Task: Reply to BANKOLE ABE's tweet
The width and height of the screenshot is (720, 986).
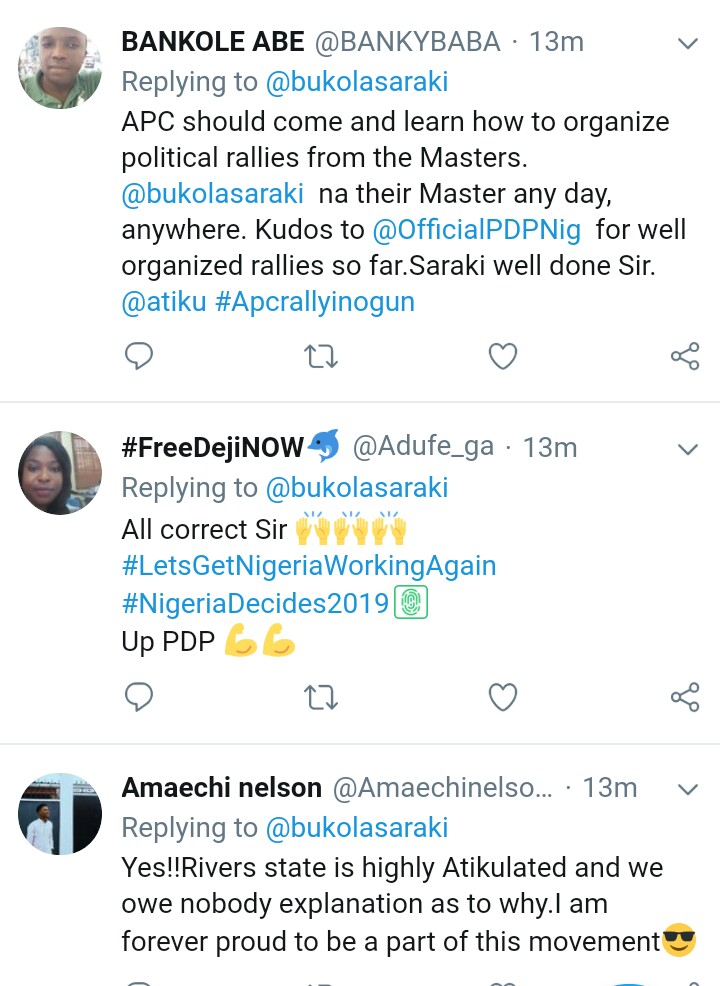Action: (x=139, y=356)
